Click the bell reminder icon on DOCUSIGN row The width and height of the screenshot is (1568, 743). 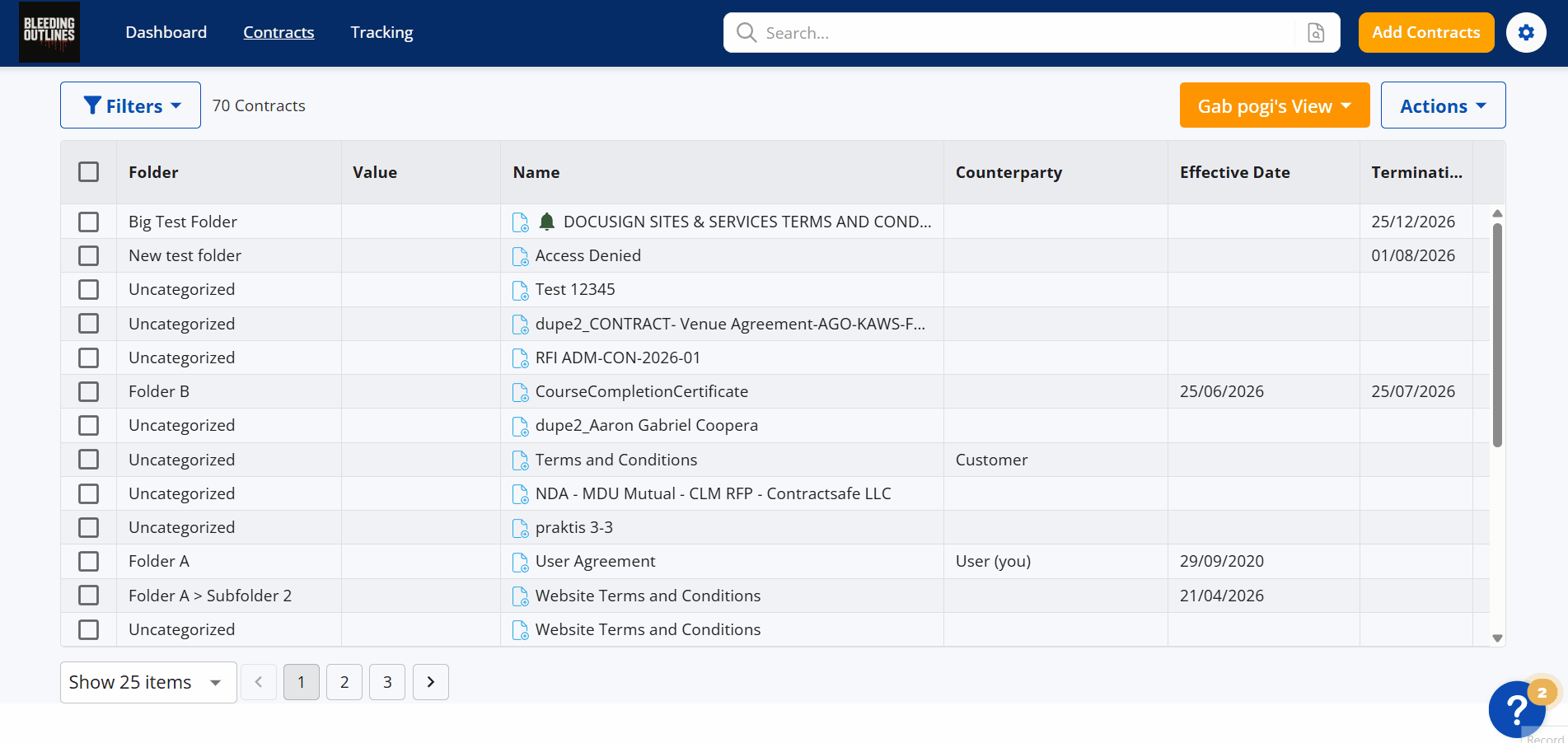pyautogui.click(x=546, y=222)
